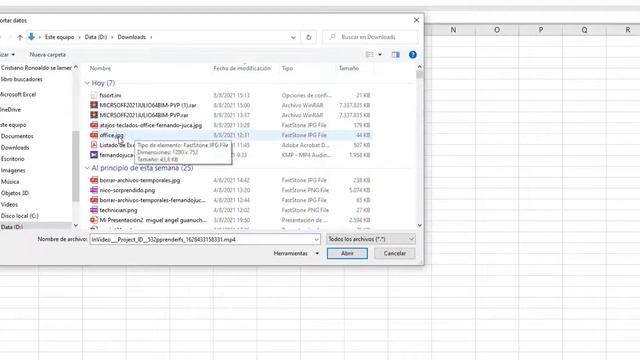Click the Buscar en Downloads search field
Viewport: 640px width, 360px height.
tap(370, 37)
